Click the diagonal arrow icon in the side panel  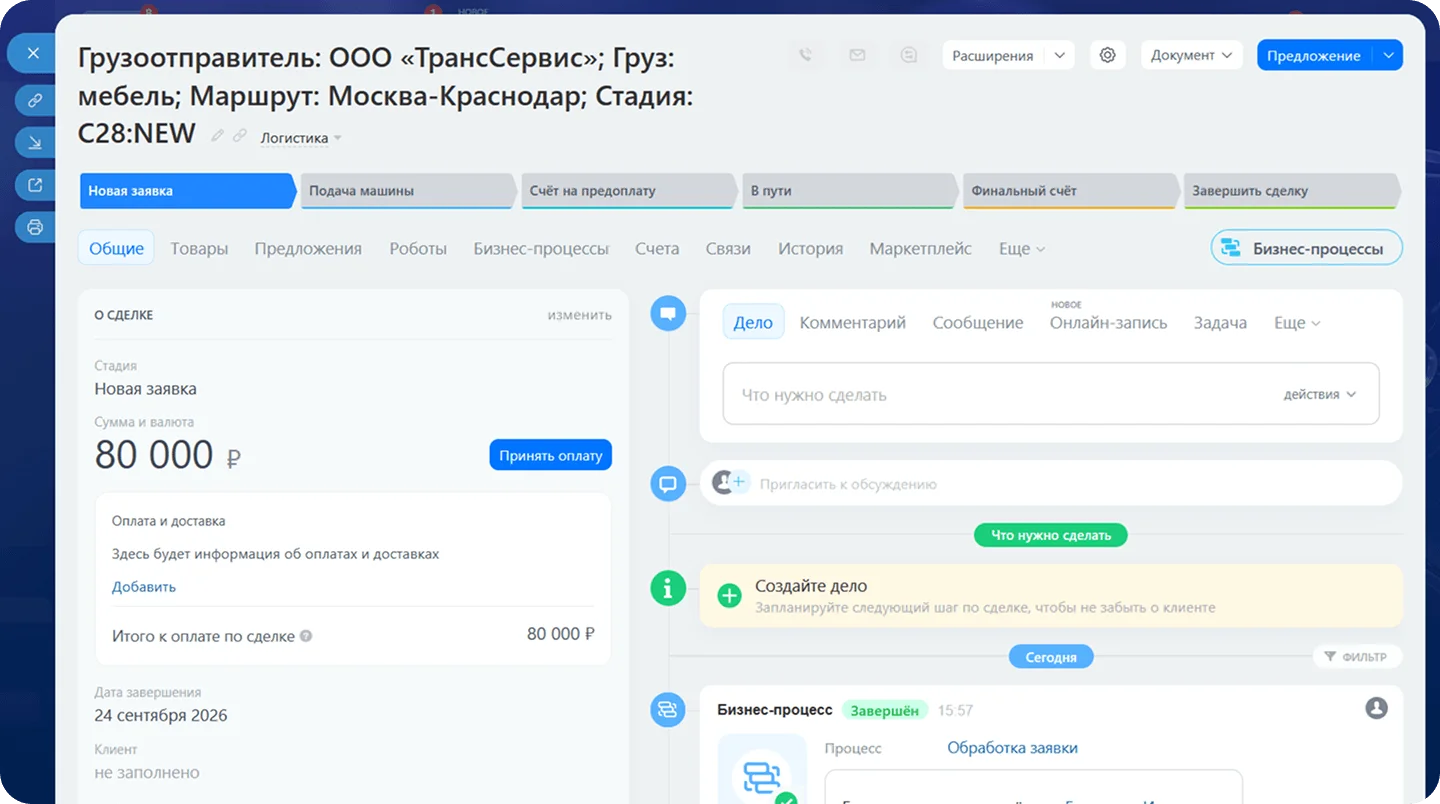(34, 143)
